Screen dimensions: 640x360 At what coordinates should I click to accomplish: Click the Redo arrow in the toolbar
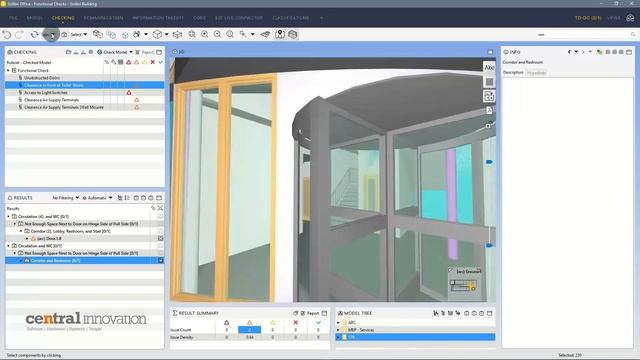[x=19, y=35]
